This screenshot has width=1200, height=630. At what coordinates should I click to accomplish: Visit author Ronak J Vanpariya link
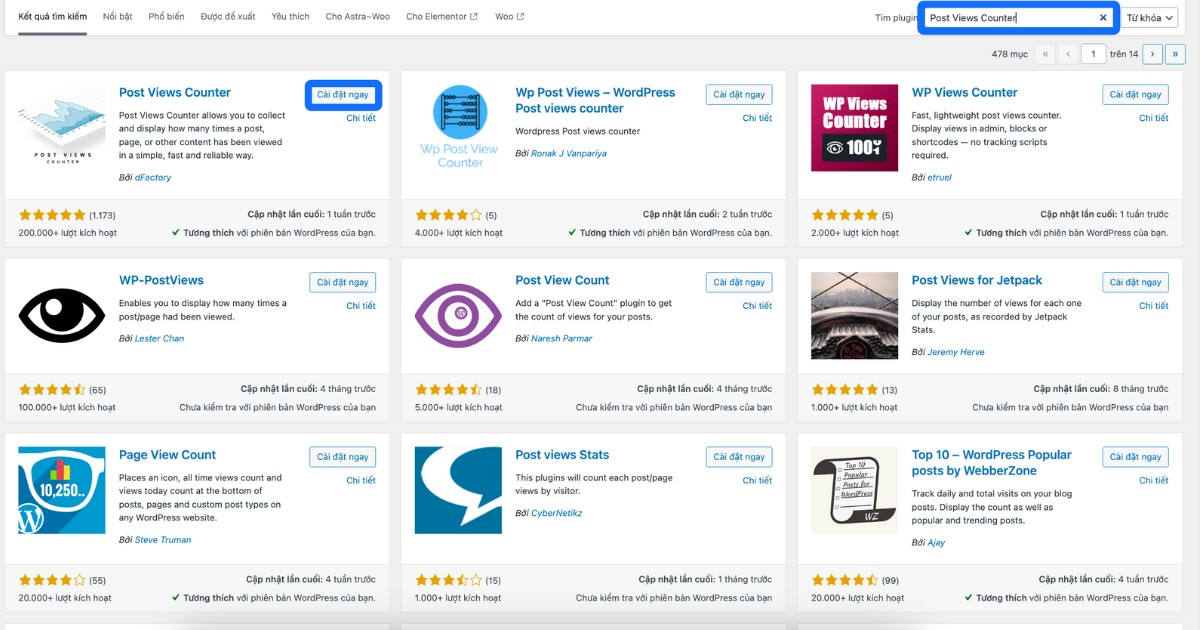pos(569,154)
